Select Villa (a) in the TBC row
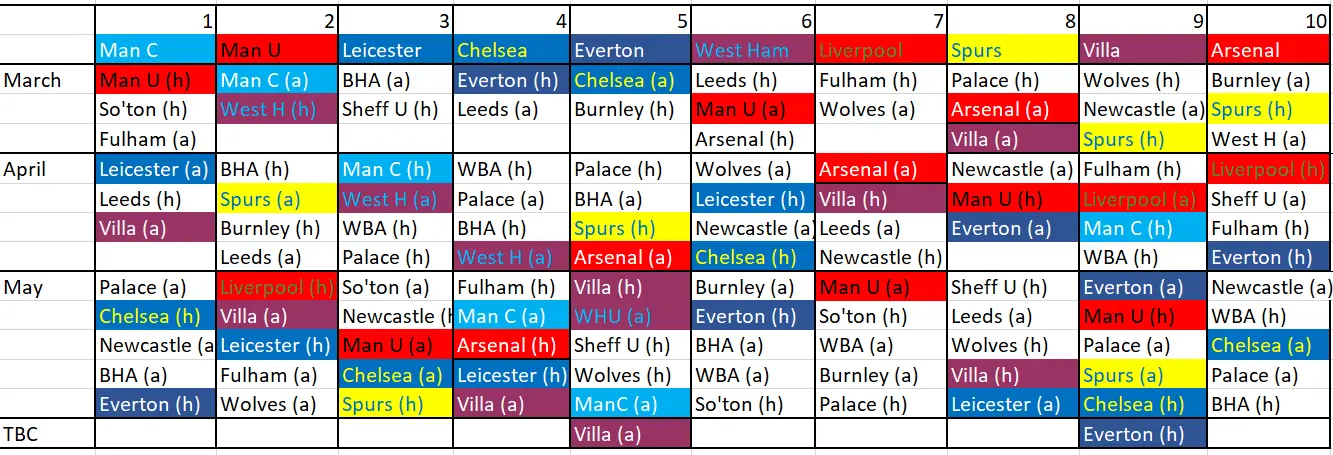Screen dimensions: 1333x455 click(x=630, y=434)
